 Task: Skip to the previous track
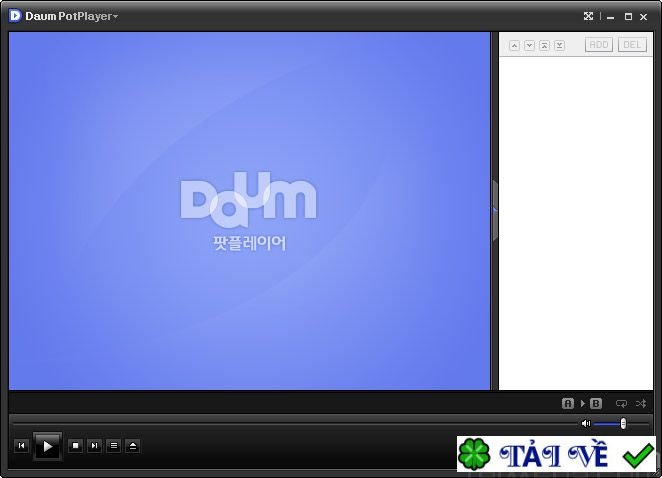pos(22,445)
